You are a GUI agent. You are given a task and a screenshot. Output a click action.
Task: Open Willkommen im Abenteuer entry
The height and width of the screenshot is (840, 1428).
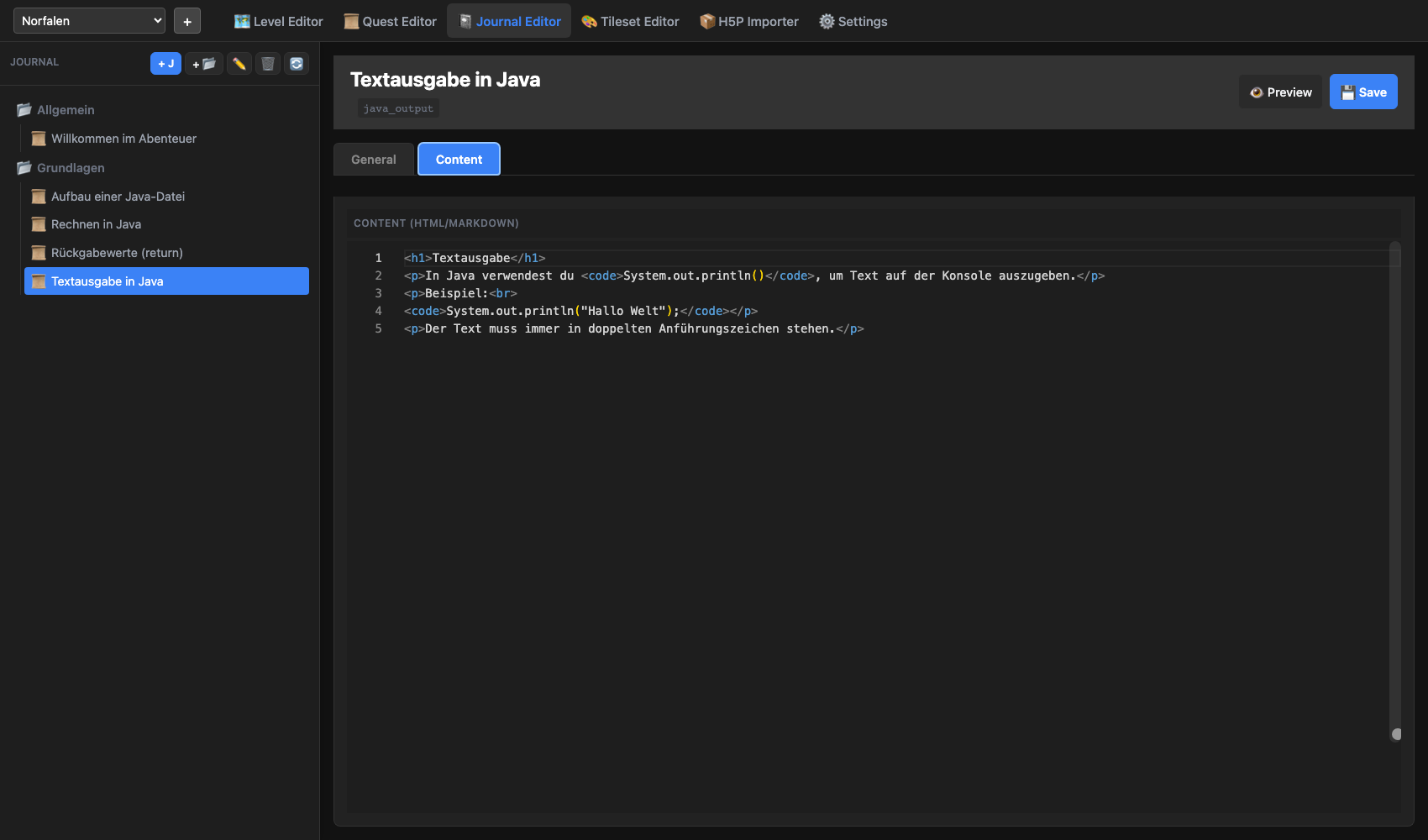[x=123, y=139]
